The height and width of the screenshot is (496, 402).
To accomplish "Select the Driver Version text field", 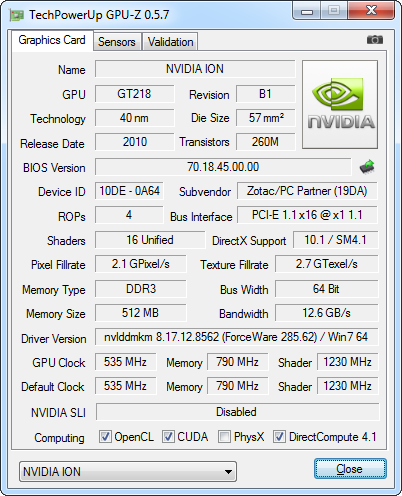I will coord(236,337).
